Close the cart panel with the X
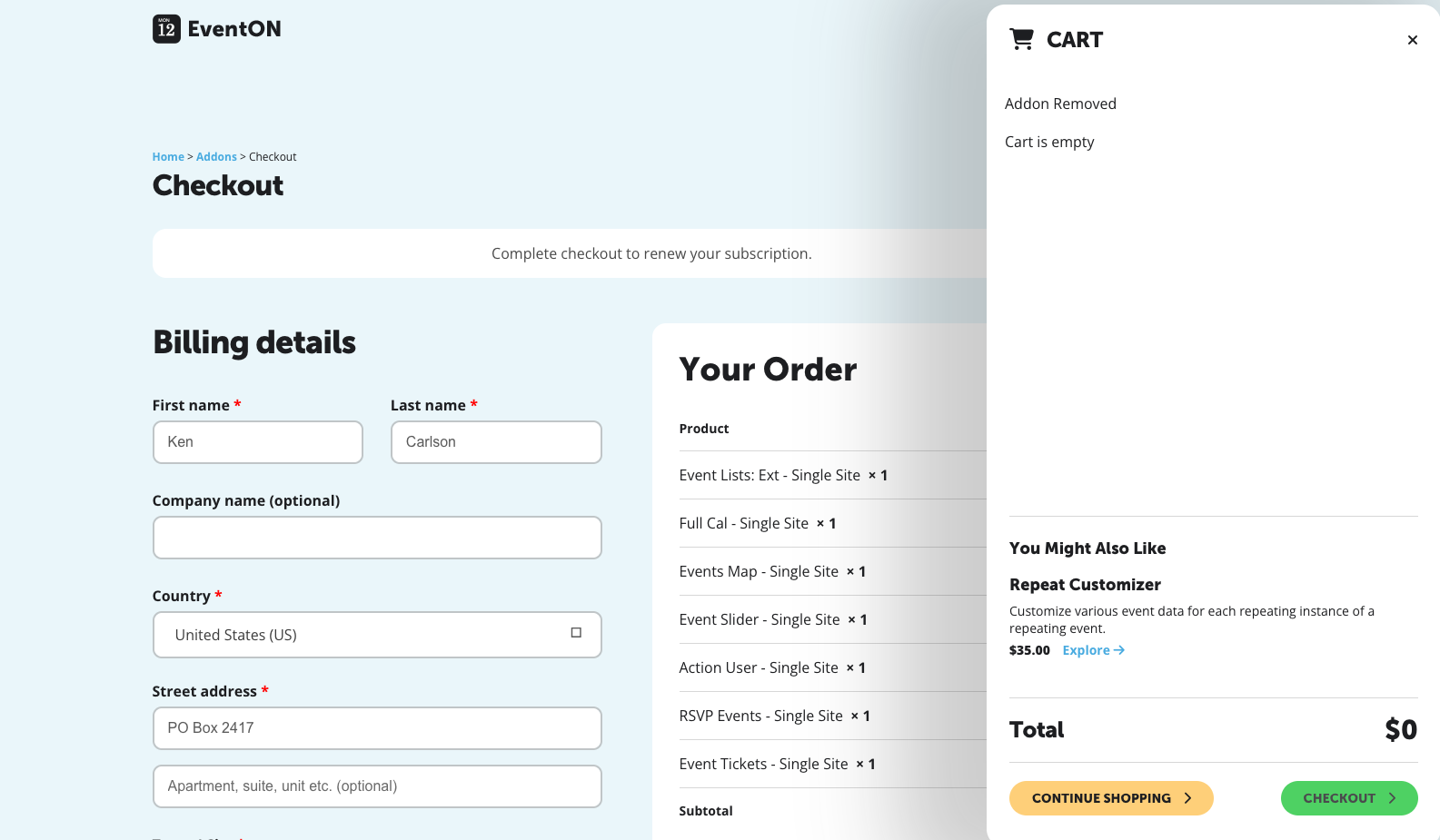The height and width of the screenshot is (840, 1440). coord(1412,40)
